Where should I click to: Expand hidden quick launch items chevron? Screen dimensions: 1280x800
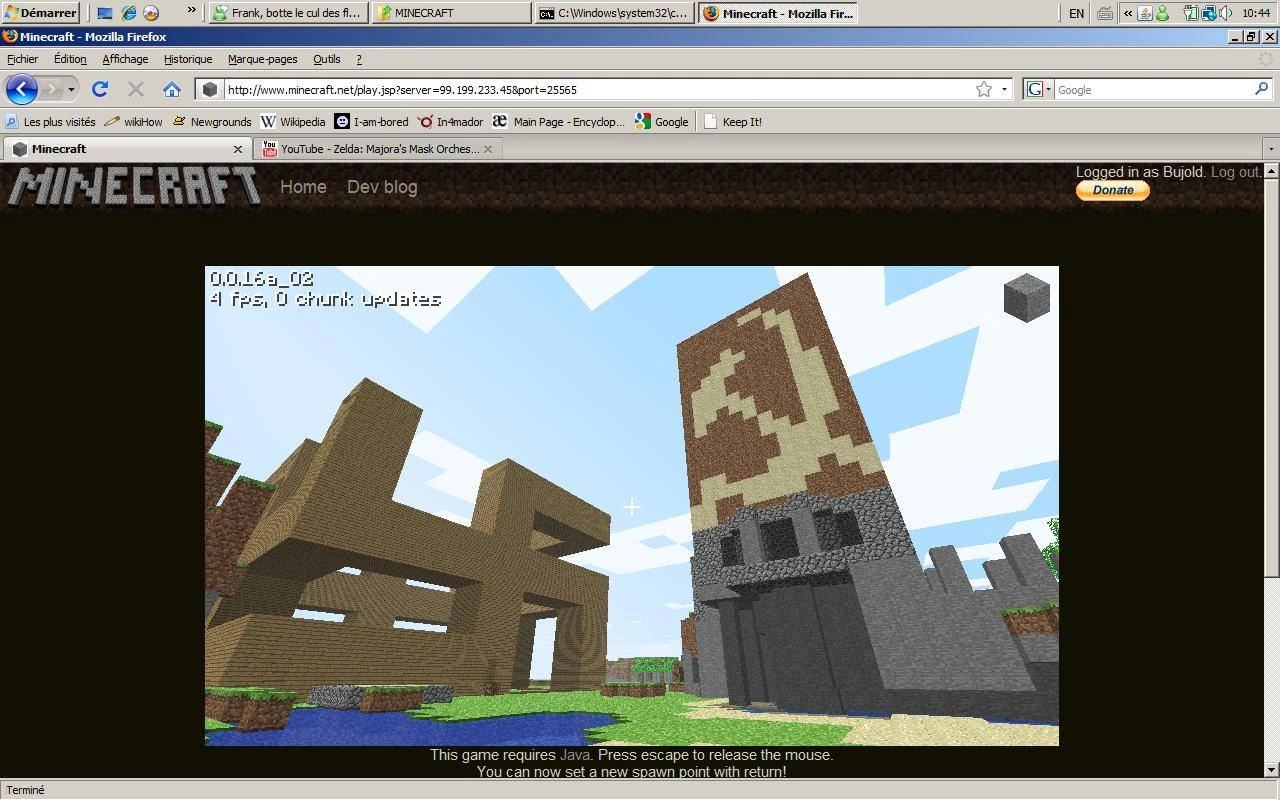191,11
